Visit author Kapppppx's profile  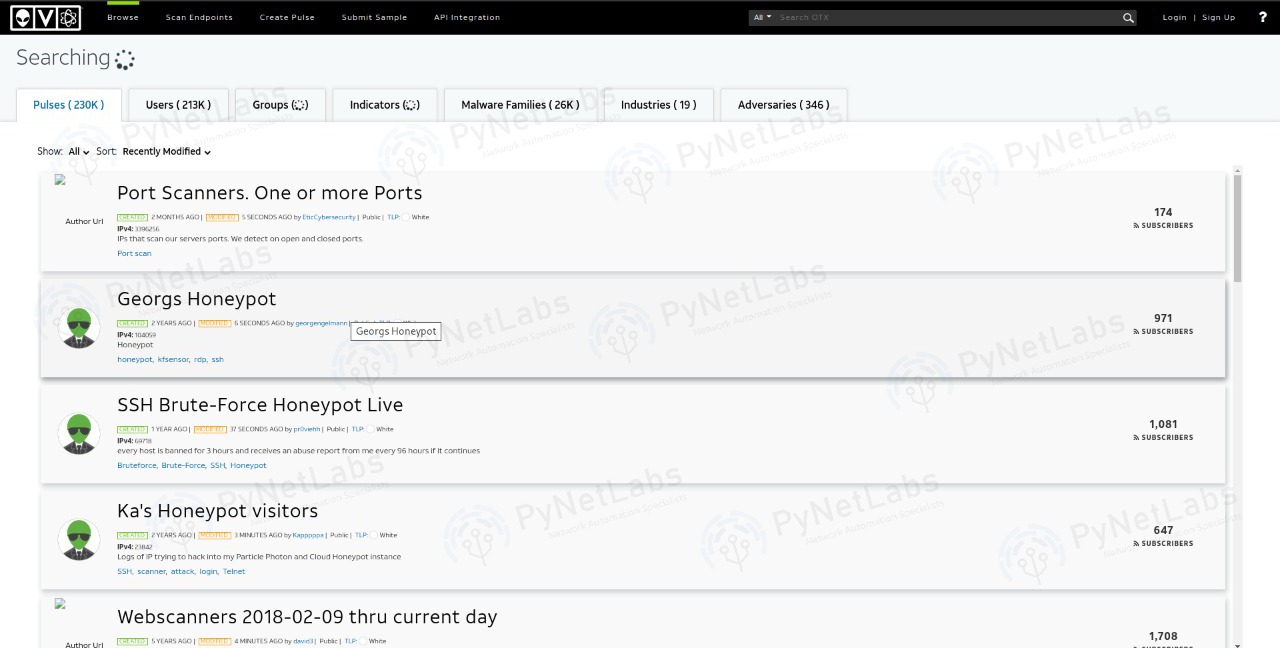pyautogui.click(x=308, y=535)
